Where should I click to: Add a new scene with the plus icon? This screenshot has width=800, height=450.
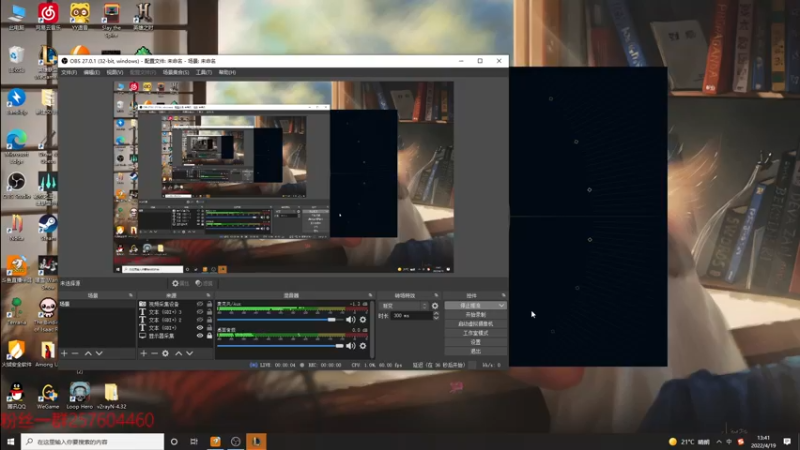click(x=64, y=353)
